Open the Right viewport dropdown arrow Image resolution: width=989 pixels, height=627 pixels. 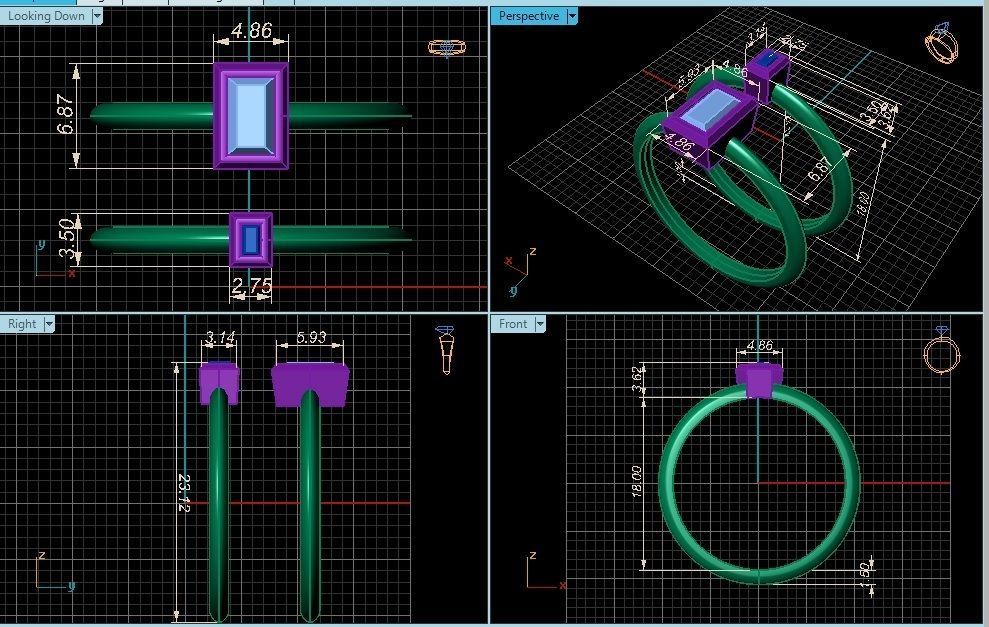pyautogui.click(x=49, y=324)
